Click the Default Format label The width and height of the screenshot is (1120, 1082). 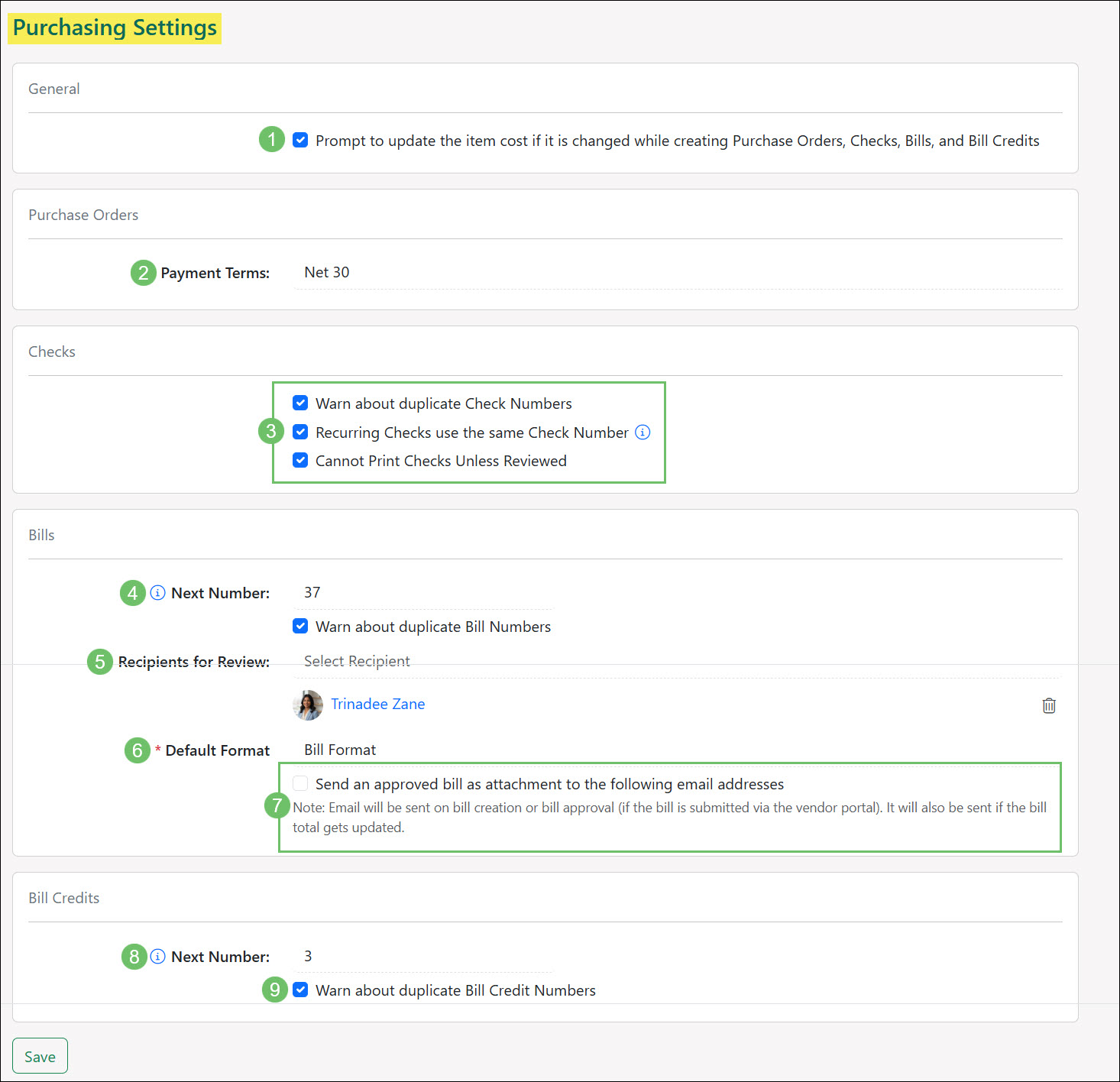(217, 750)
